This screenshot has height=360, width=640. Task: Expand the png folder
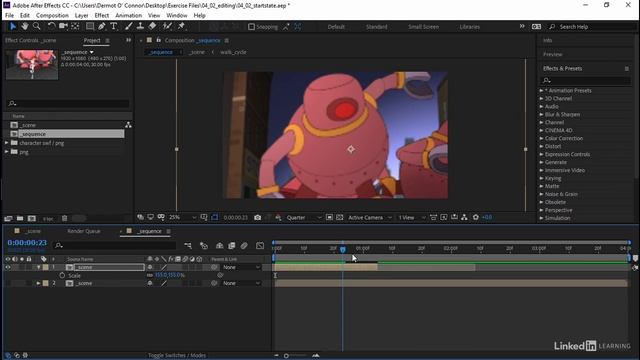click(x=7, y=152)
